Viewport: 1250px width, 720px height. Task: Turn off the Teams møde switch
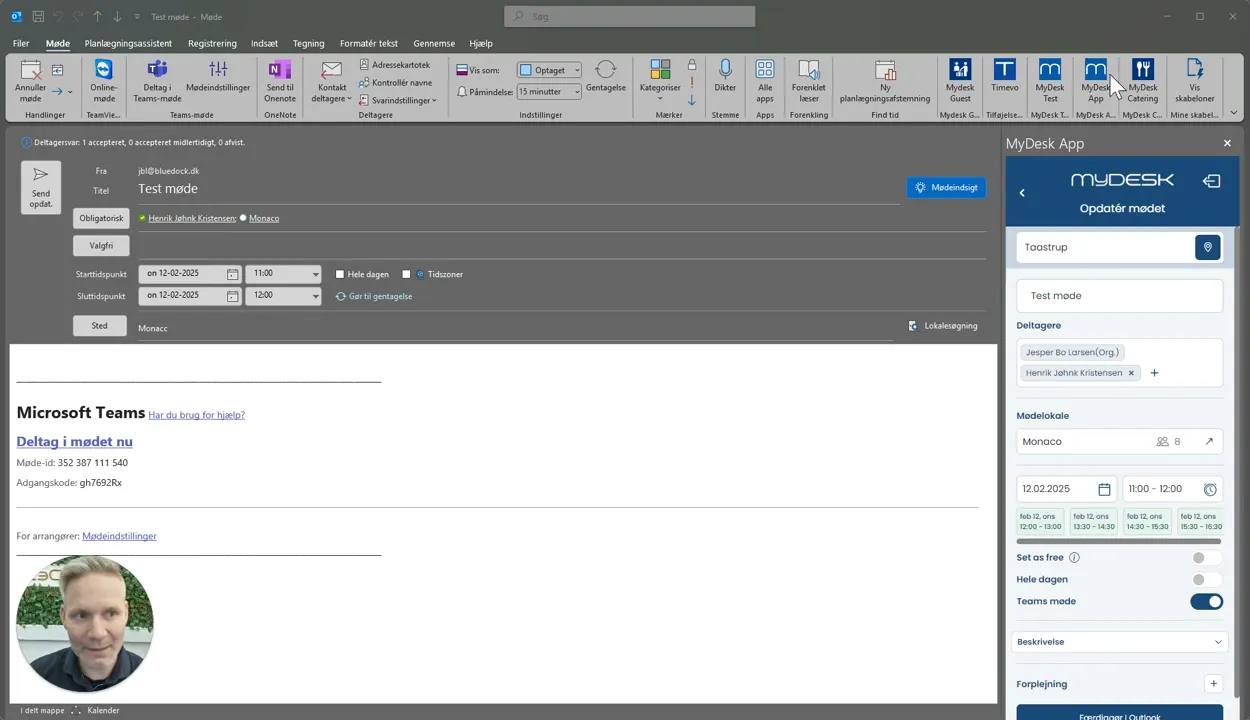tap(1206, 602)
